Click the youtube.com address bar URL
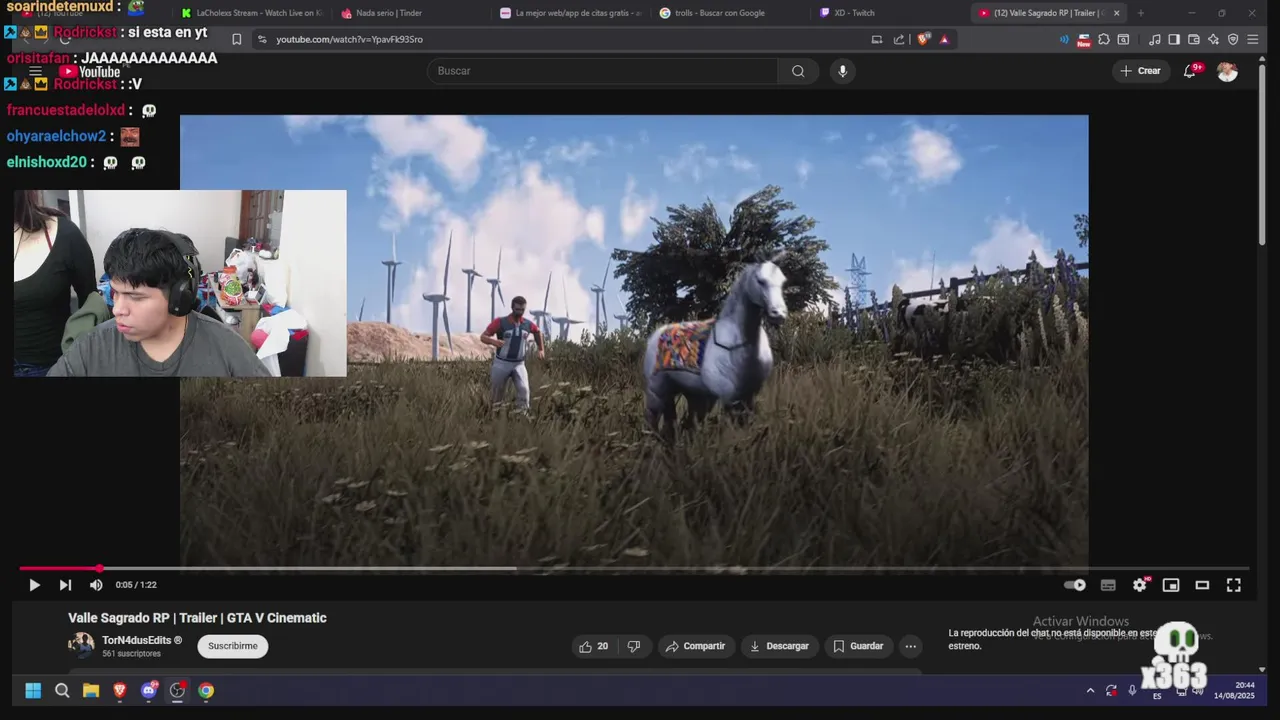 (349, 39)
